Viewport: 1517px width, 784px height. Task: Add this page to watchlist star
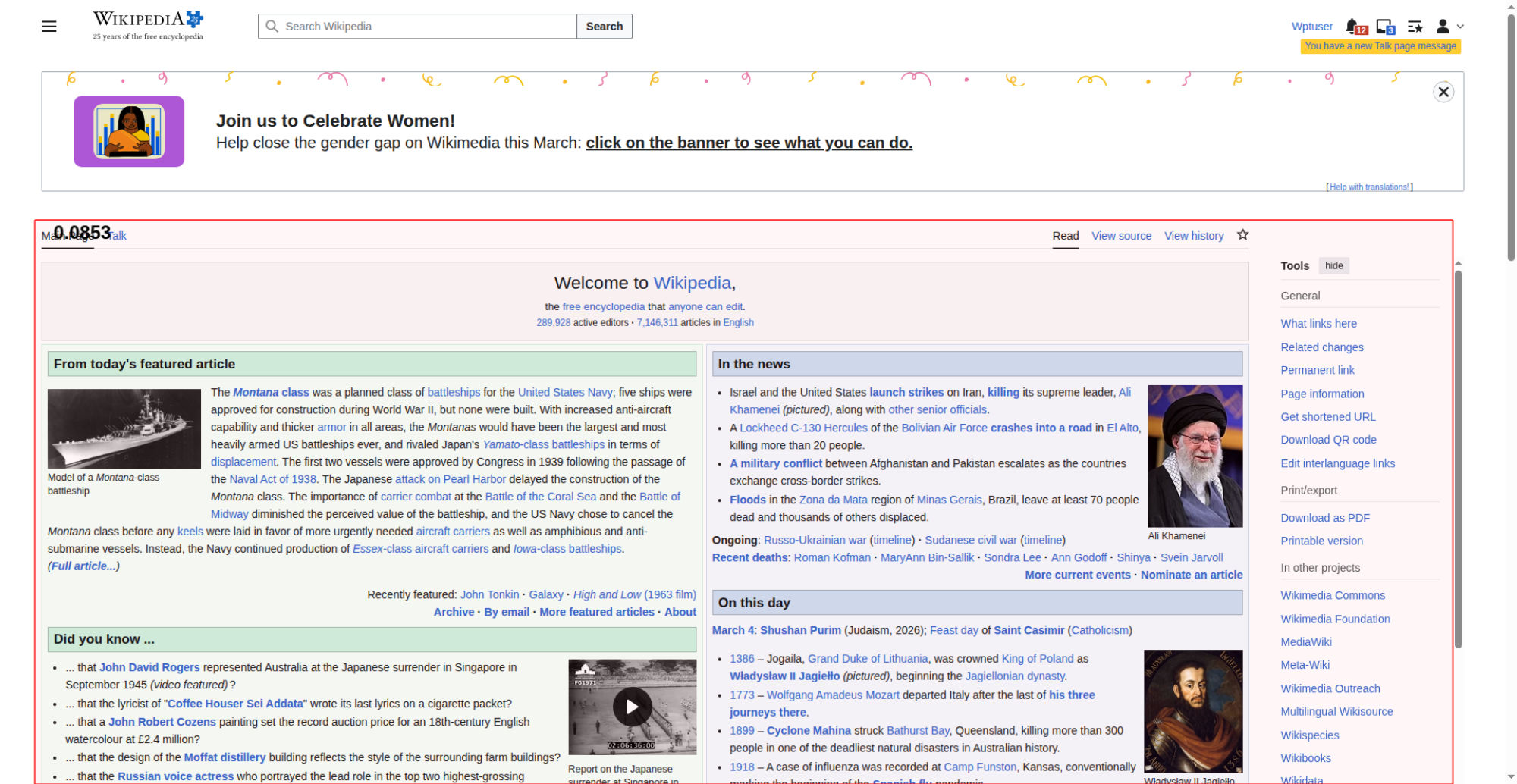point(1242,235)
